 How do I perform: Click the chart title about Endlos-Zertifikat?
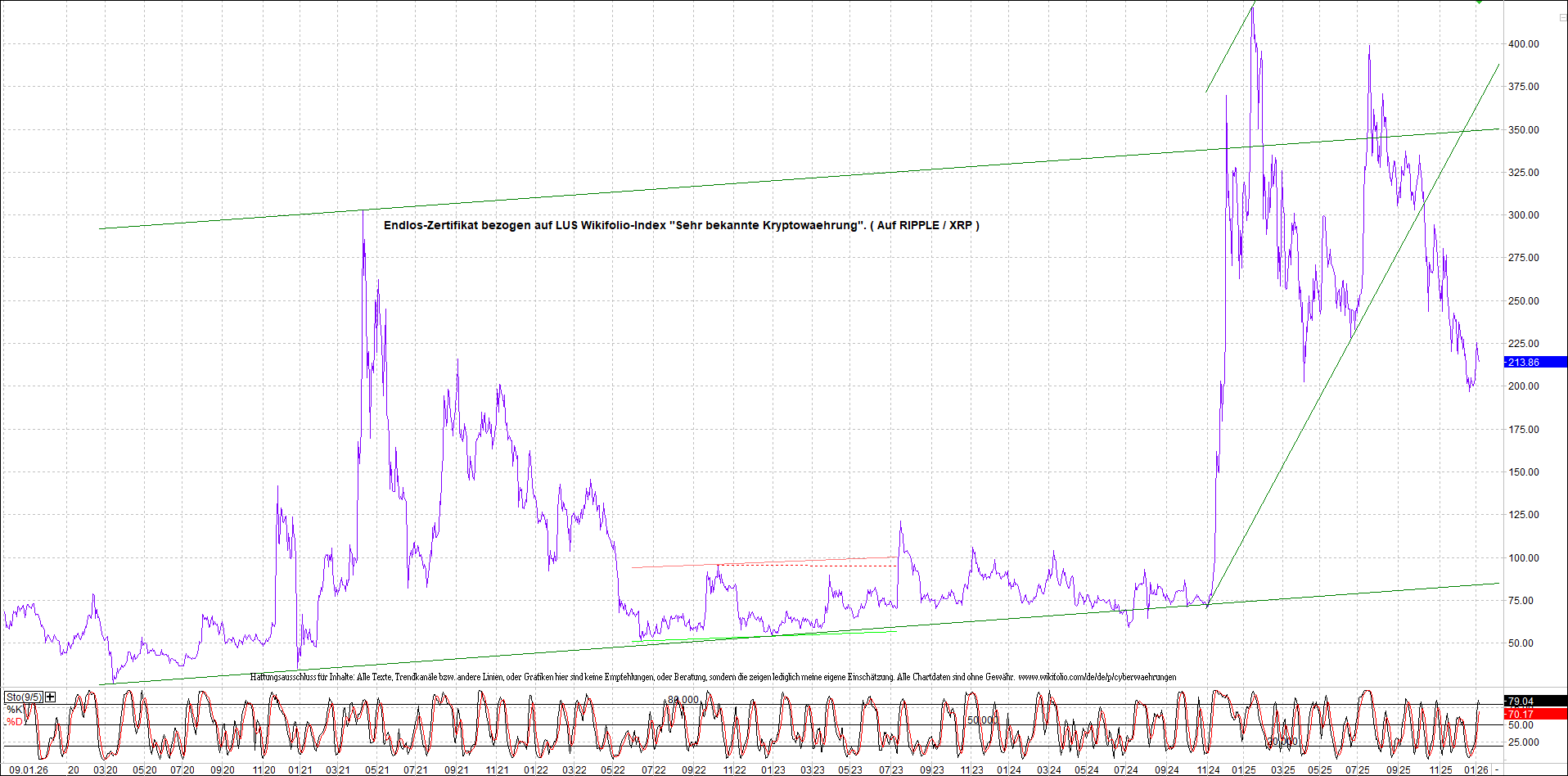tap(681, 225)
